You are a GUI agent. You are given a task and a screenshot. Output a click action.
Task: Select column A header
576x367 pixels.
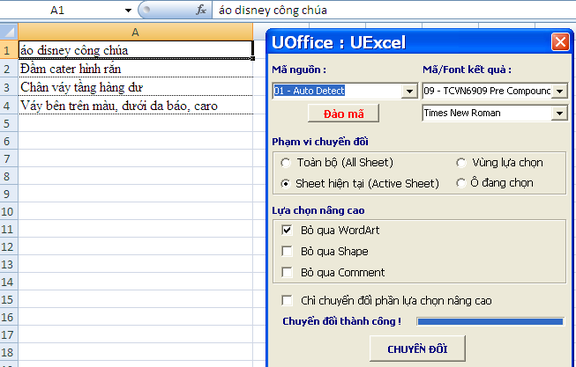pos(135,32)
